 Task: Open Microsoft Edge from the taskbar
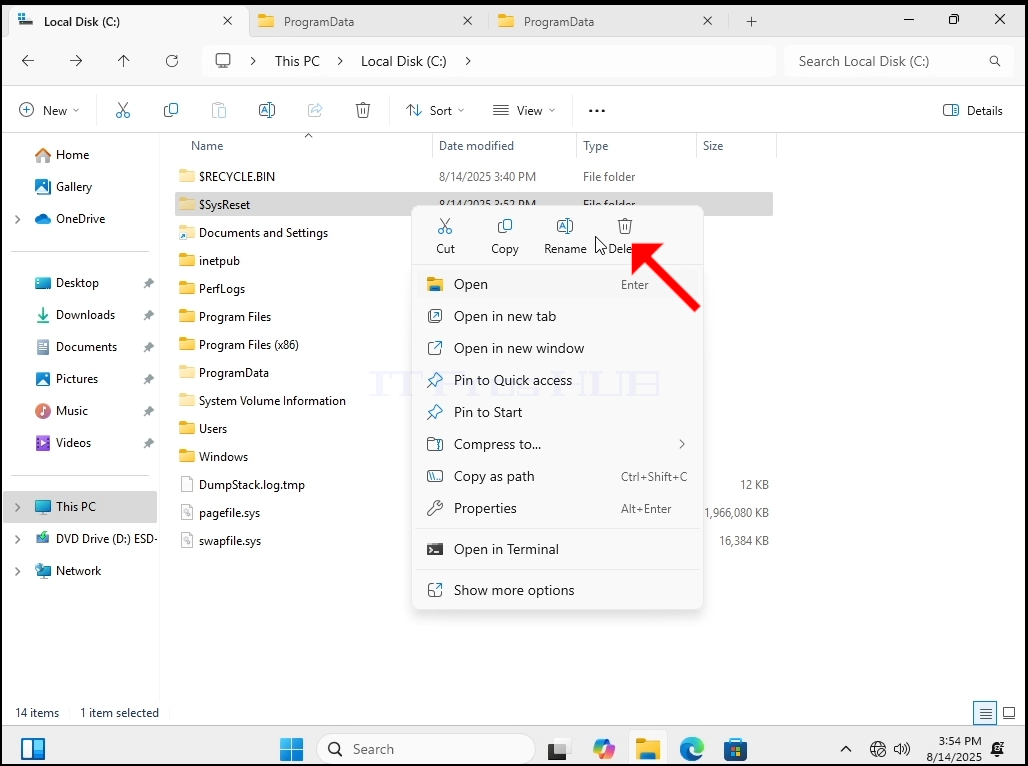pos(692,749)
